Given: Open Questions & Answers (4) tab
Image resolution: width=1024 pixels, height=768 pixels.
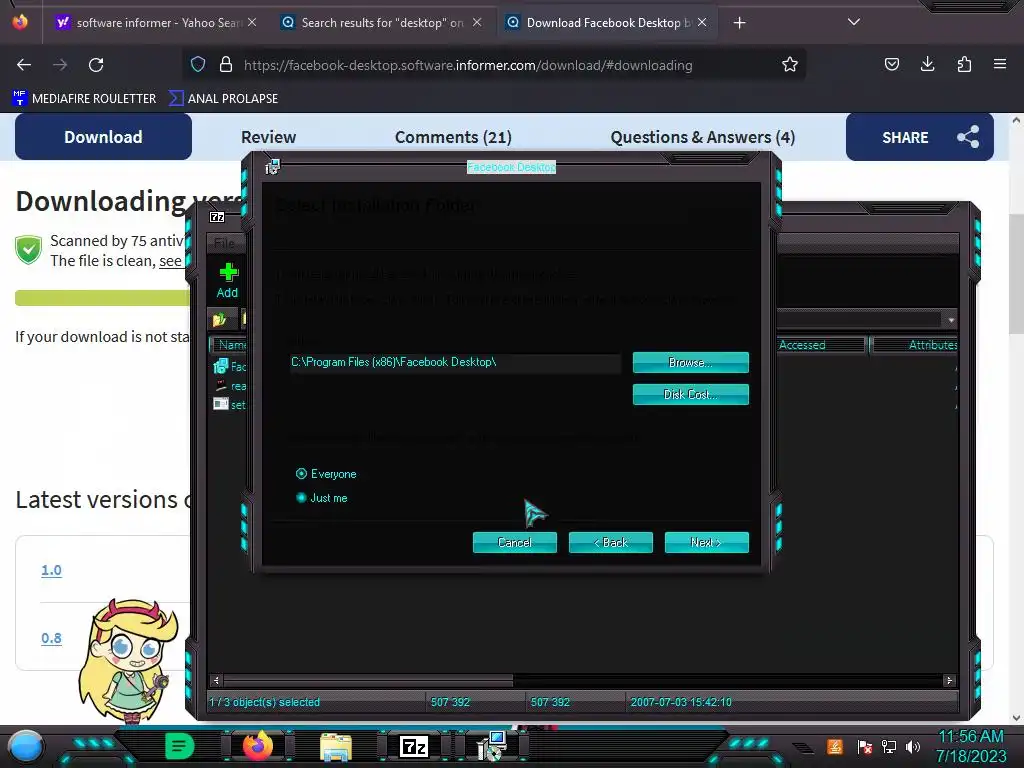Looking at the screenshot, I should (703, 137).
